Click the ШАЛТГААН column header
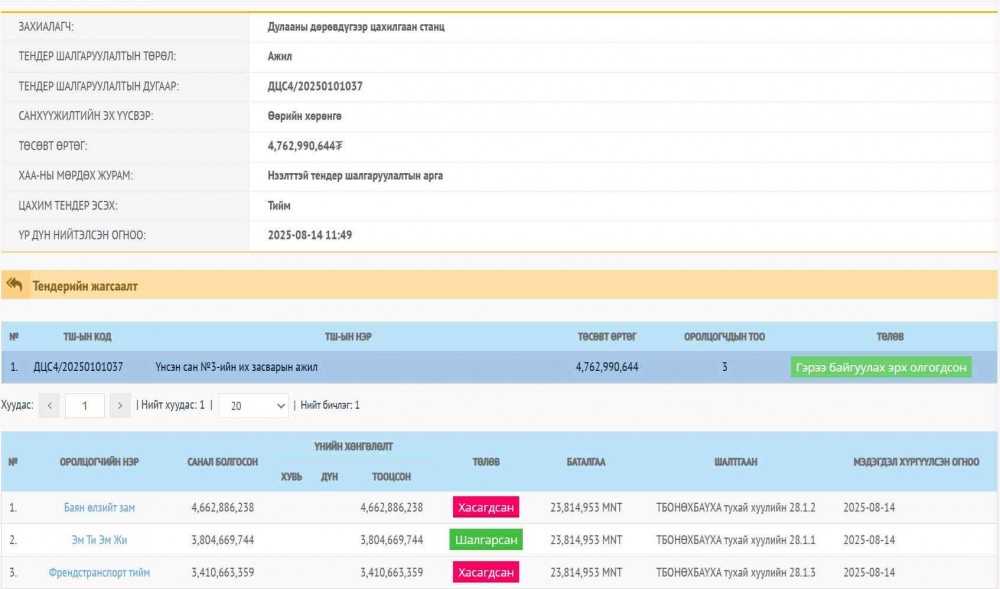Screen dimensions: 1000x589 (735, 461)
